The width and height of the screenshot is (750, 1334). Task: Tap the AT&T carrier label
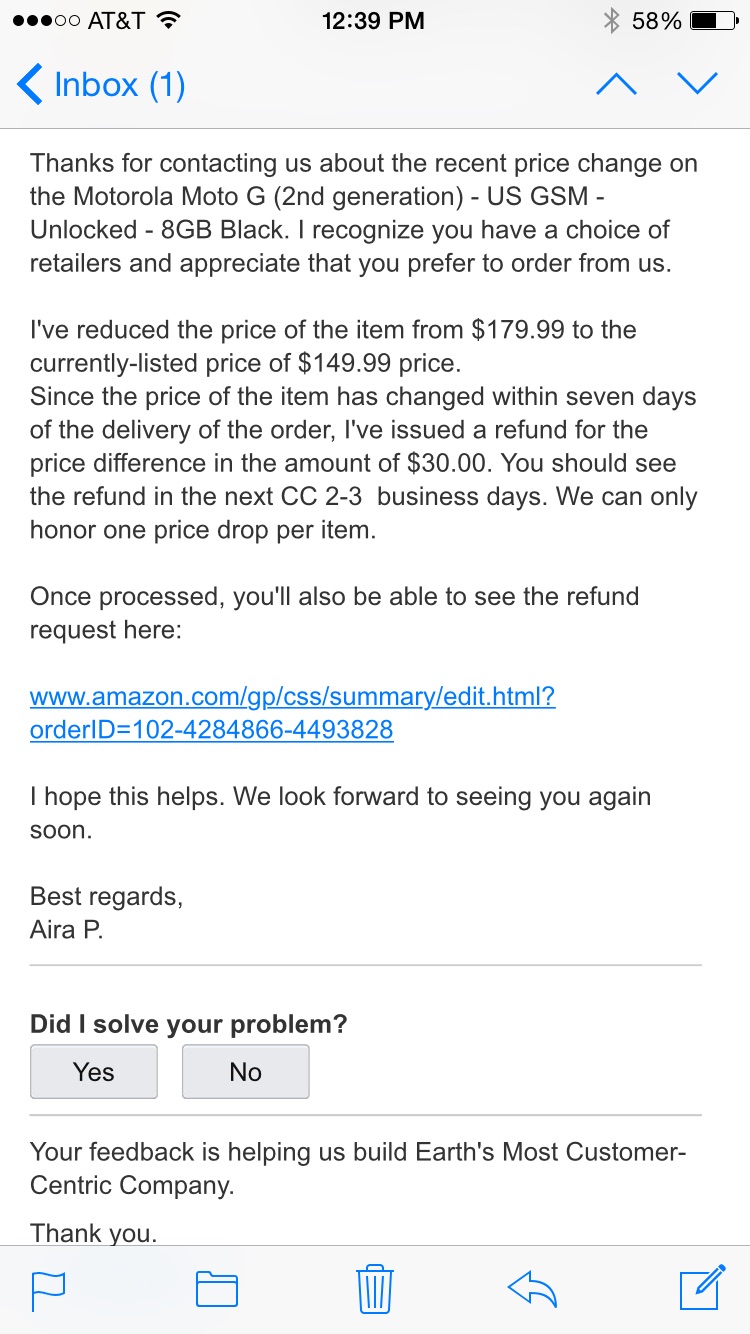[116, 21]
